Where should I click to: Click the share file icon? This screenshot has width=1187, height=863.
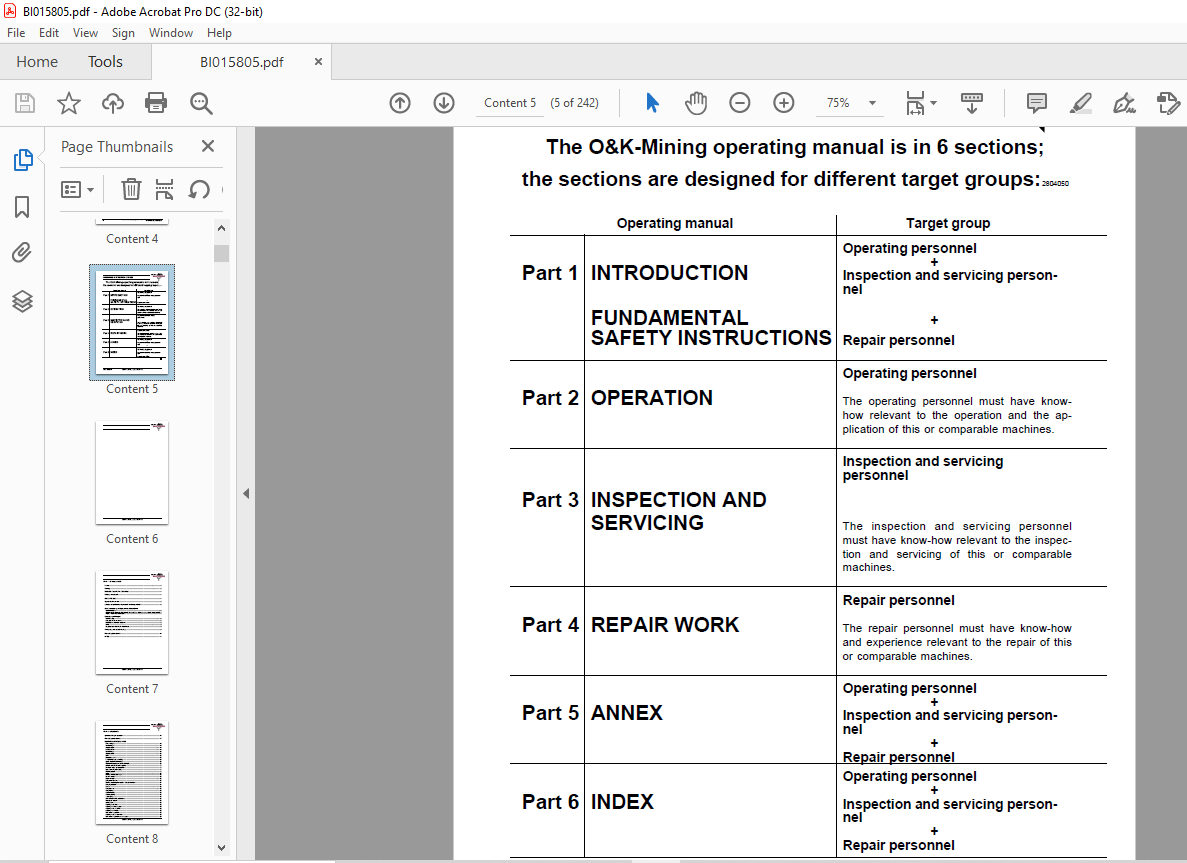[x=1168, y=103]
